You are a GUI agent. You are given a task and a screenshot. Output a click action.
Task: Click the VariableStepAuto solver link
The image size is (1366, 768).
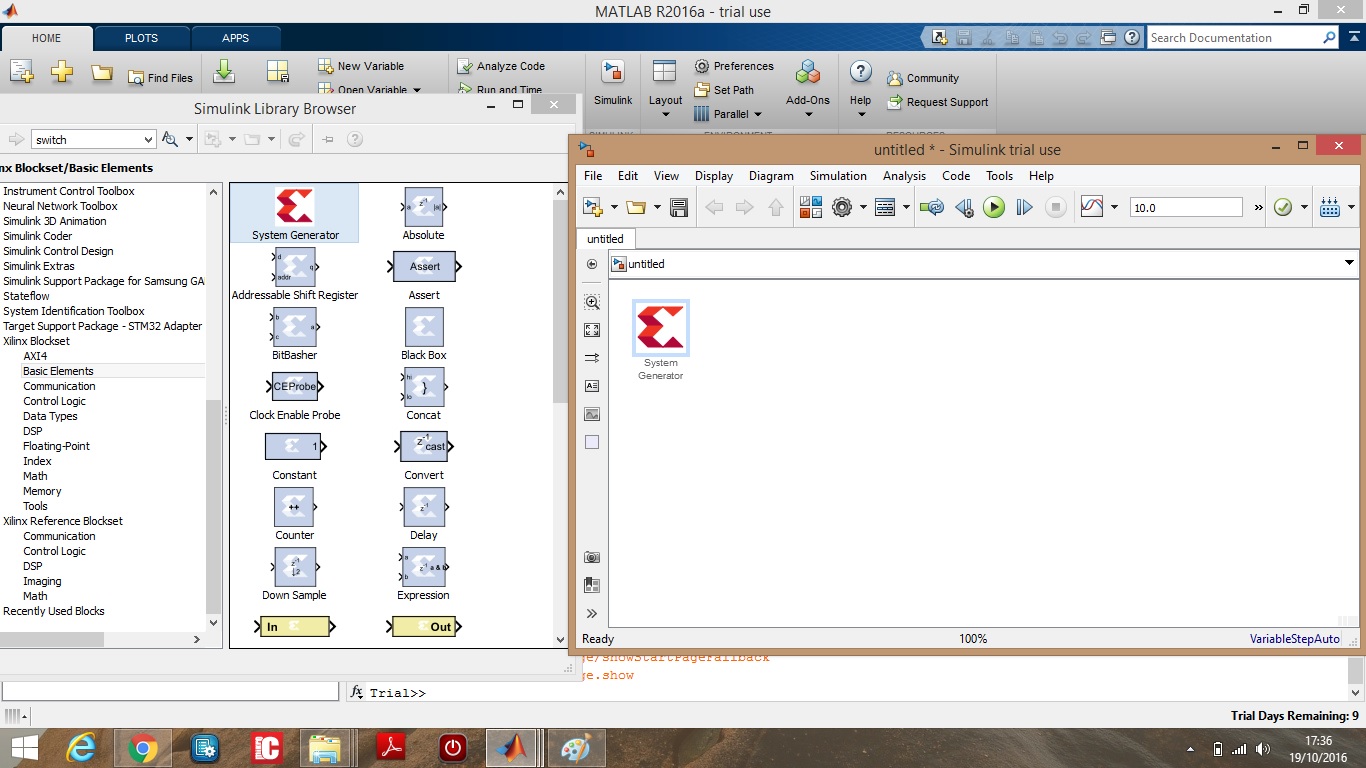coord(1295,639)
